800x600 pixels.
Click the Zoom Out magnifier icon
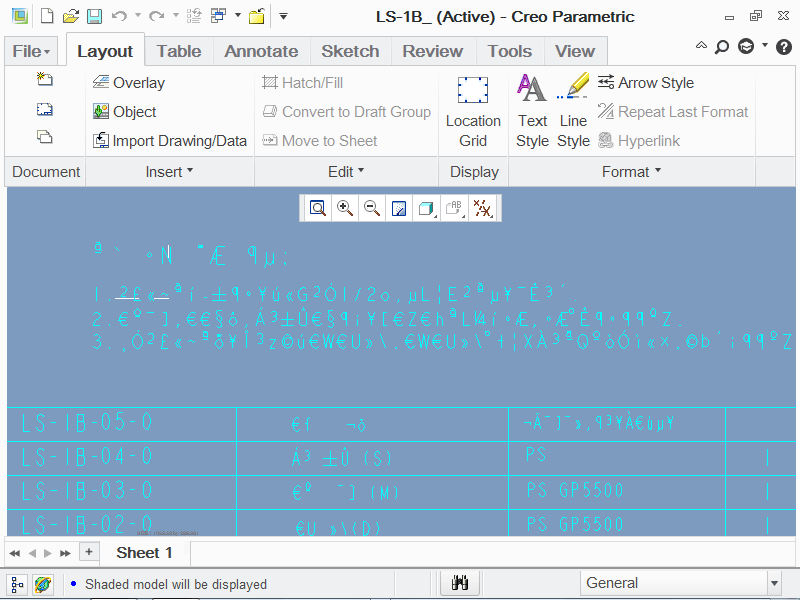point(372,208)
